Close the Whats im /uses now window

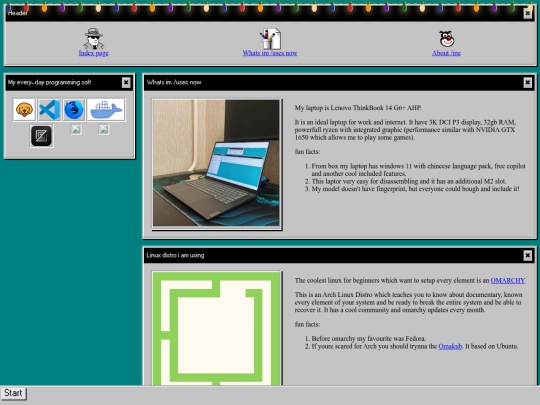tap(527, 83)
